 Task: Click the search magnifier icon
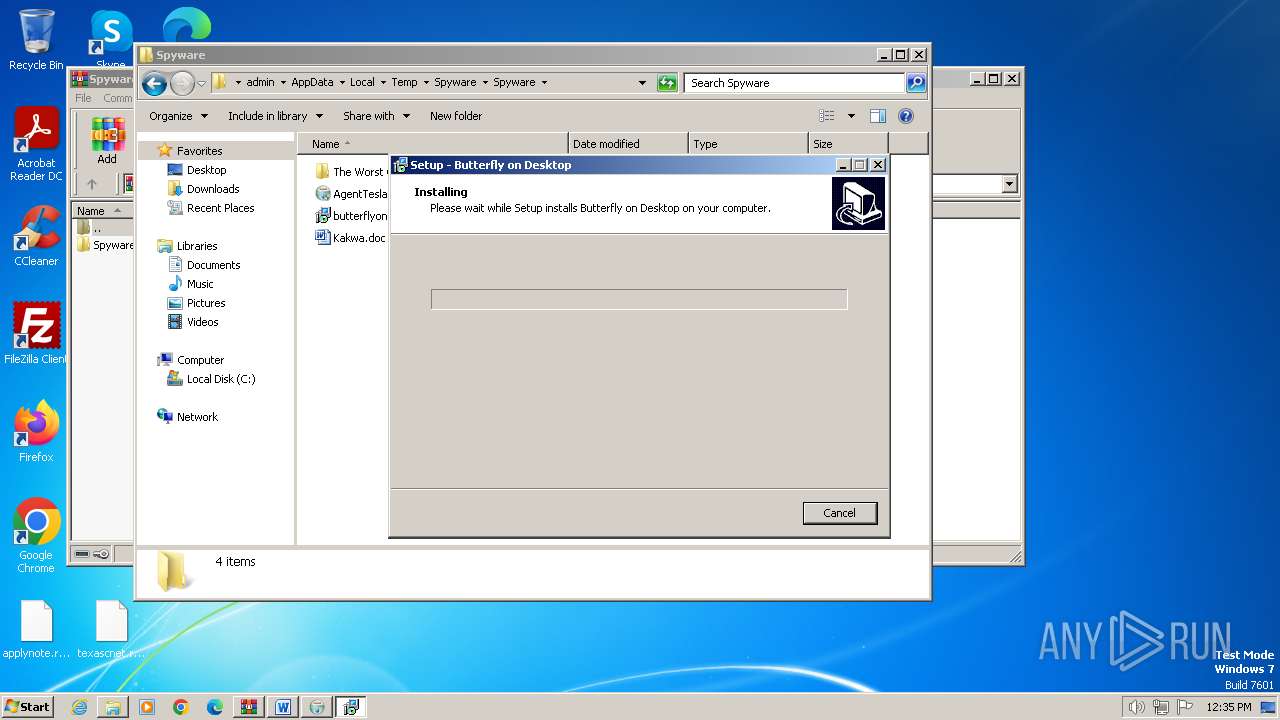tap(915, 83)
